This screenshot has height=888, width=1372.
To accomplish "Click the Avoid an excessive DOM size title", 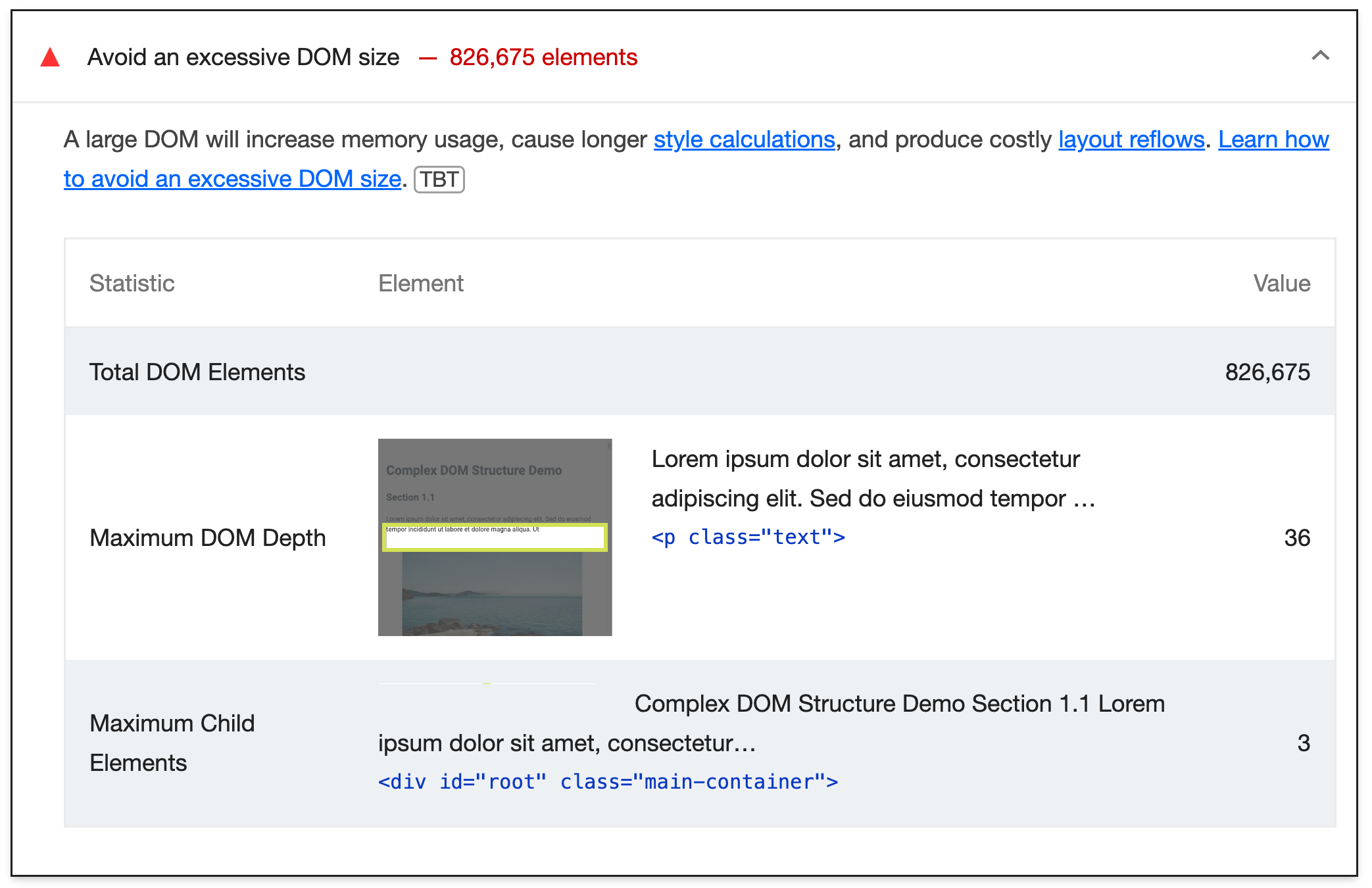I will [243, 57].
